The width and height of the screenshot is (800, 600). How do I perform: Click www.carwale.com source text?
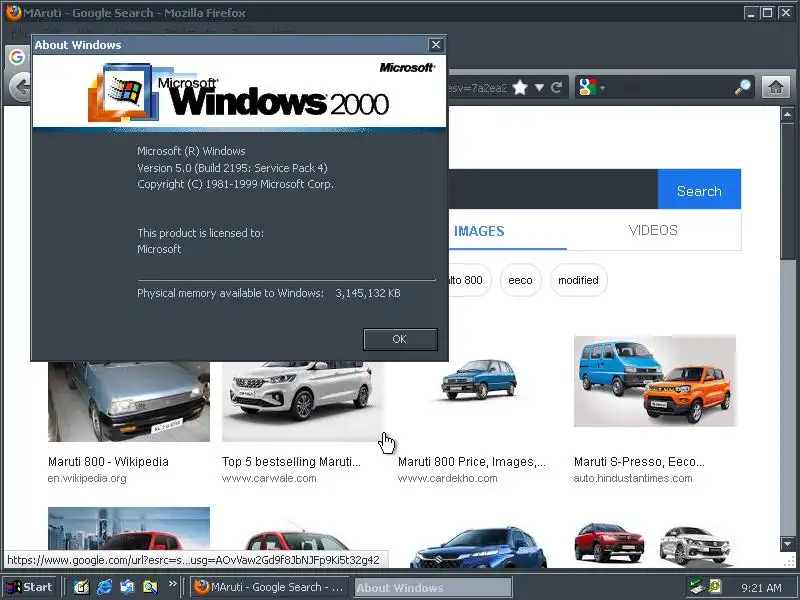coord(269,479)
